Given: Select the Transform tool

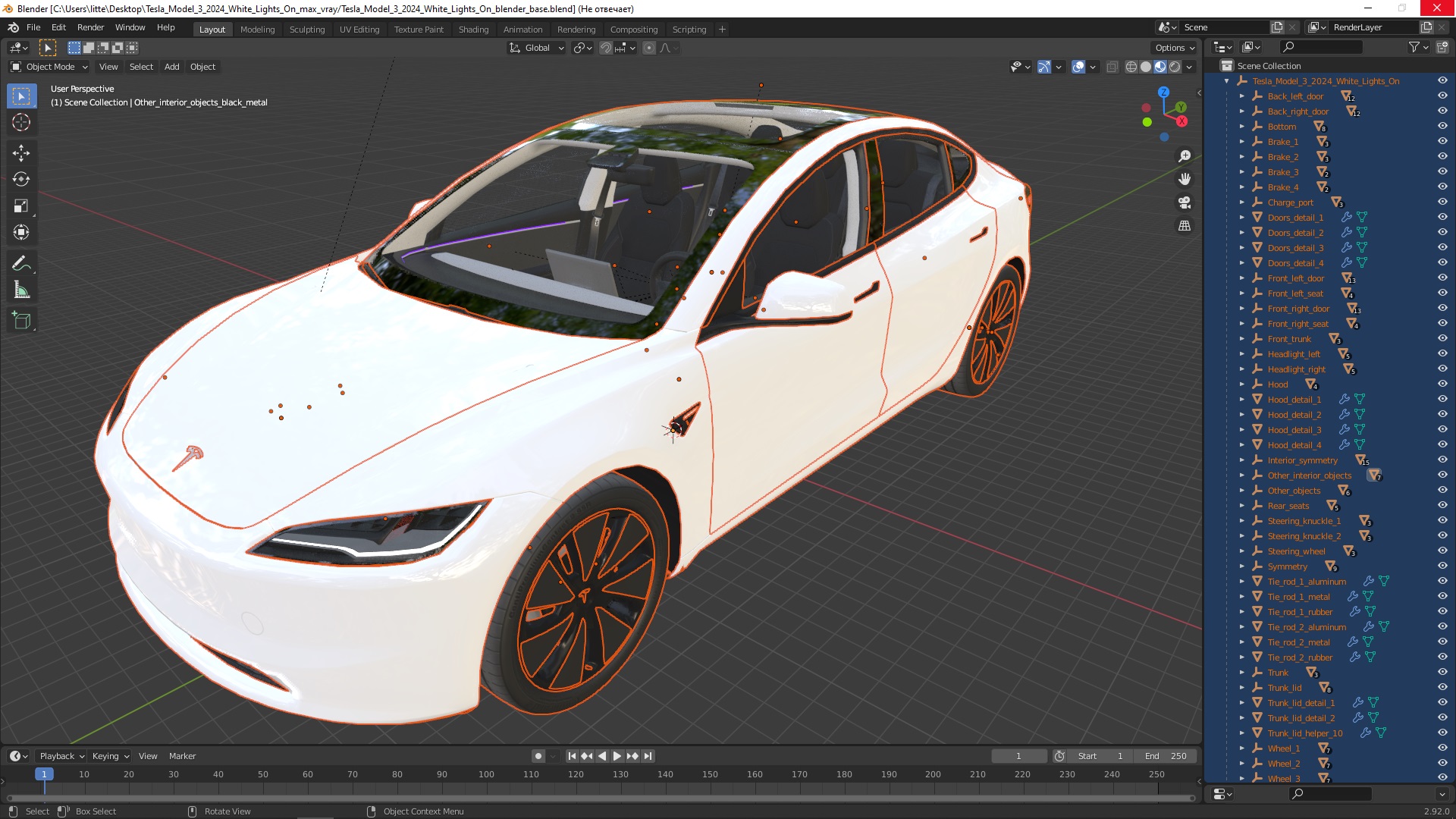Looking at the screenshot, I should (21, 232).
